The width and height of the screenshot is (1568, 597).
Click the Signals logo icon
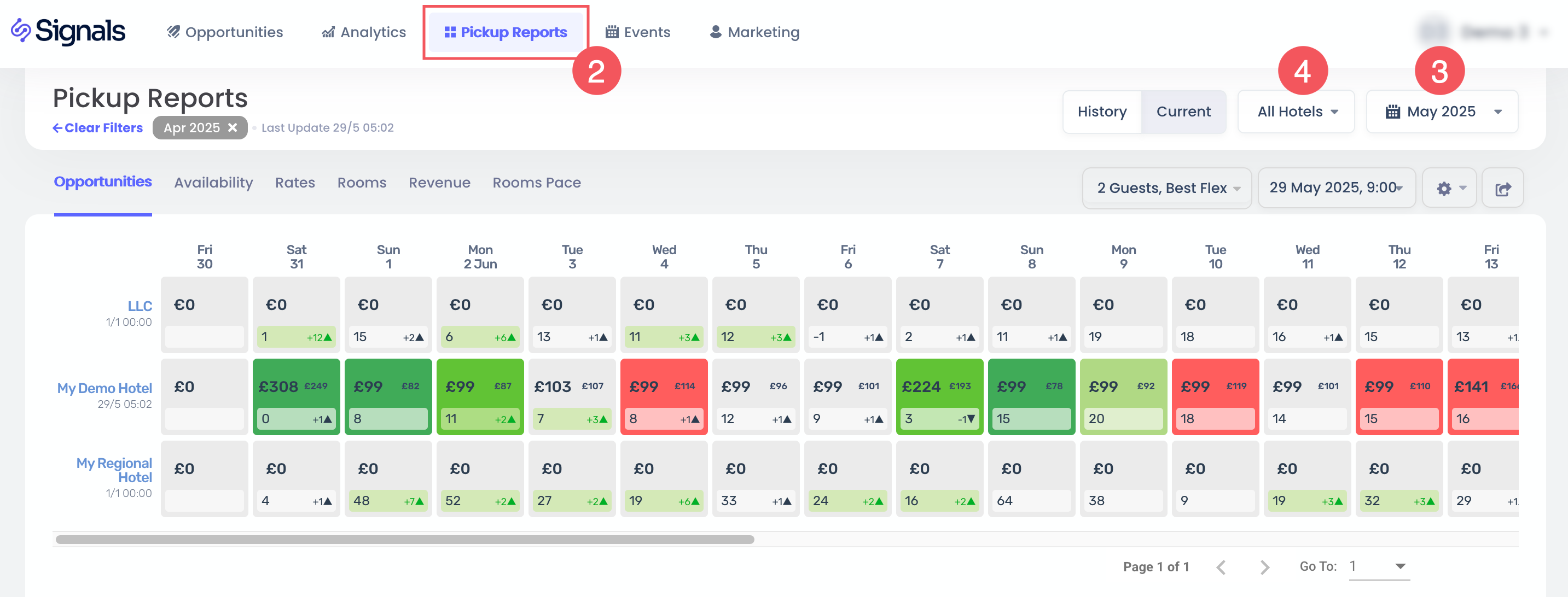point(21,31)
